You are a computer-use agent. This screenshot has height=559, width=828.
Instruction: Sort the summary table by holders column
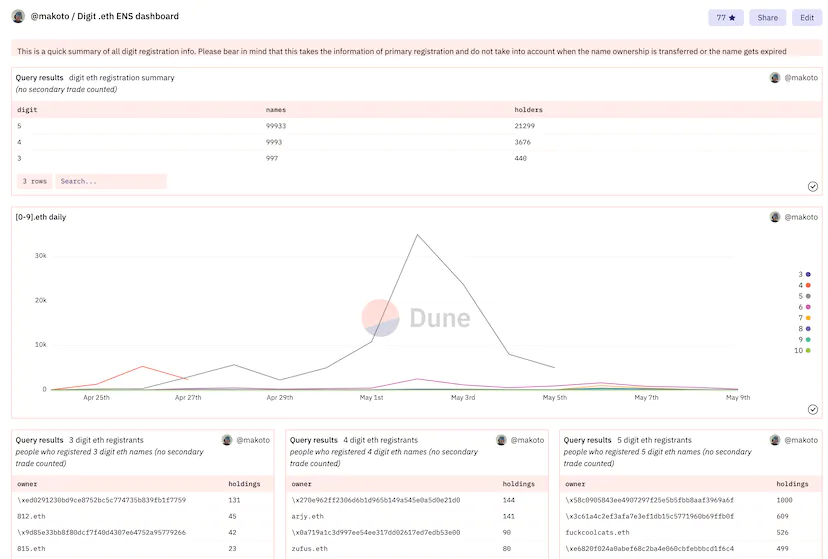click(x=528, y=109)
